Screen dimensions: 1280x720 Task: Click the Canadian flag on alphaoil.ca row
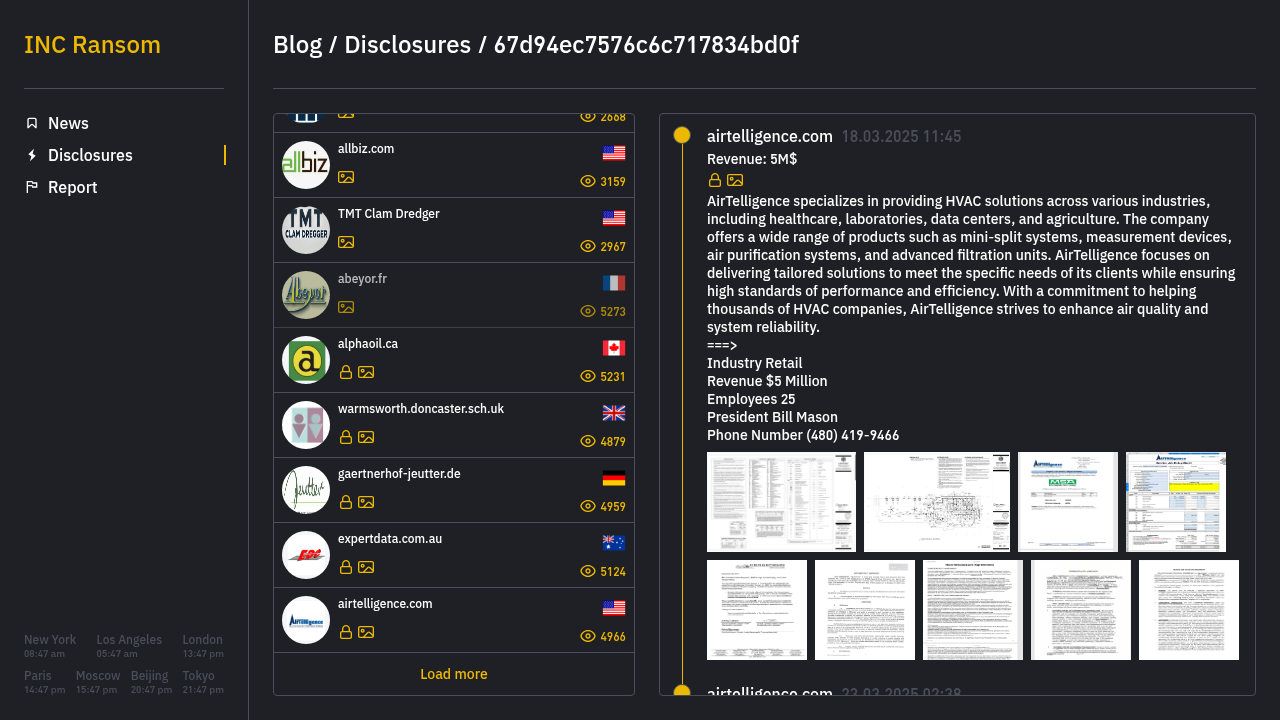[x=614, y=348]
